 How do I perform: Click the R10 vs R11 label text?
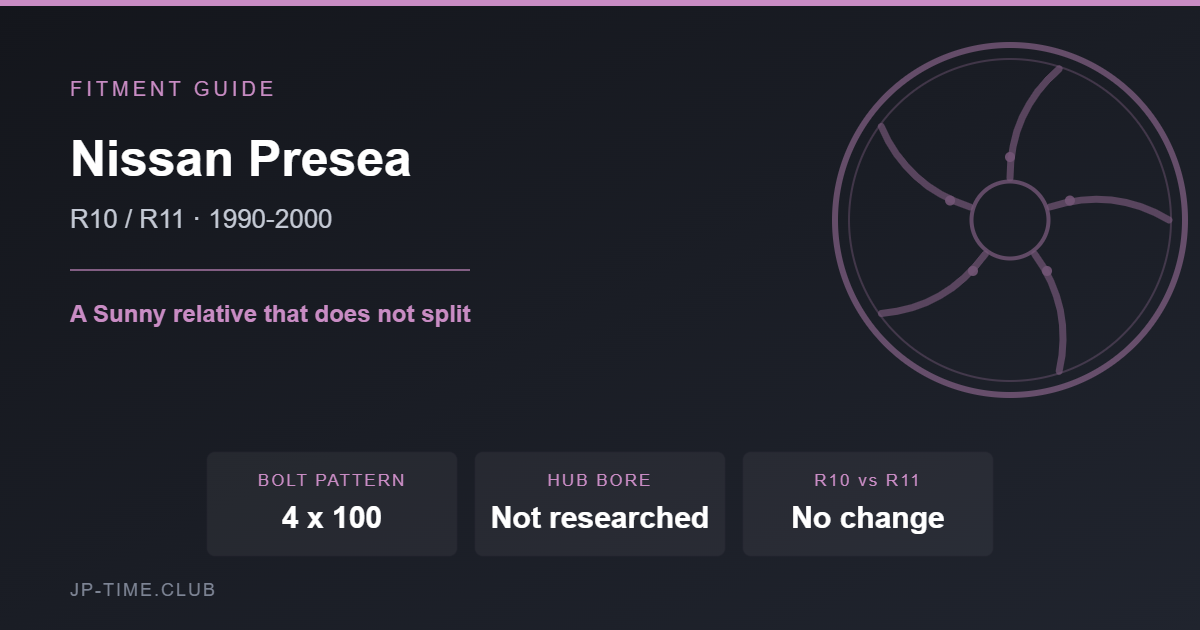pyautogui.click(x=868, y=480)
